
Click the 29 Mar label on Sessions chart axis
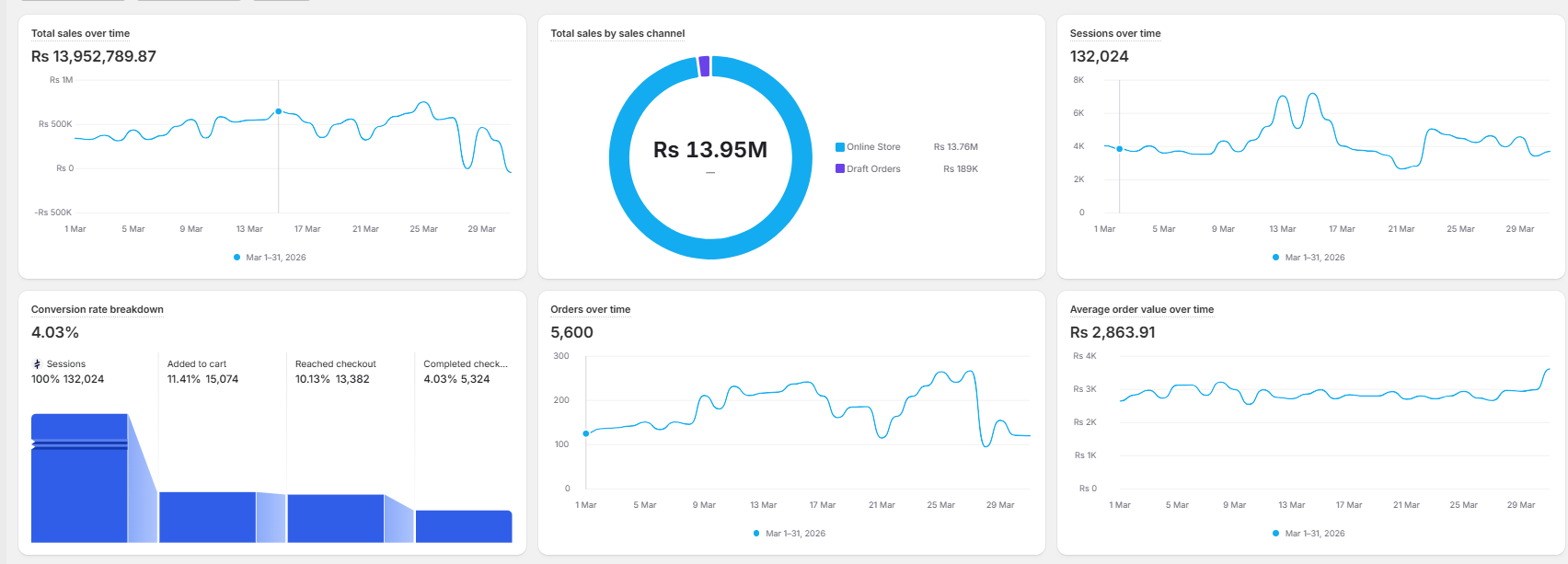point(1520,229)
